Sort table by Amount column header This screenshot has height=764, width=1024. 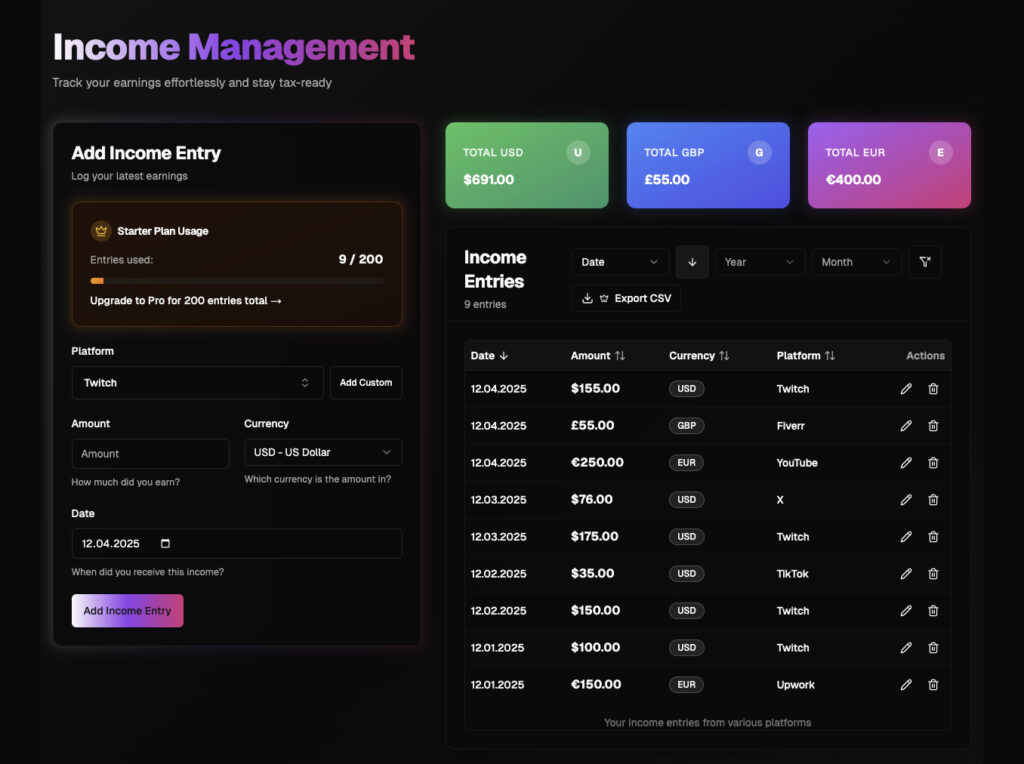click(x=597, y=356)
